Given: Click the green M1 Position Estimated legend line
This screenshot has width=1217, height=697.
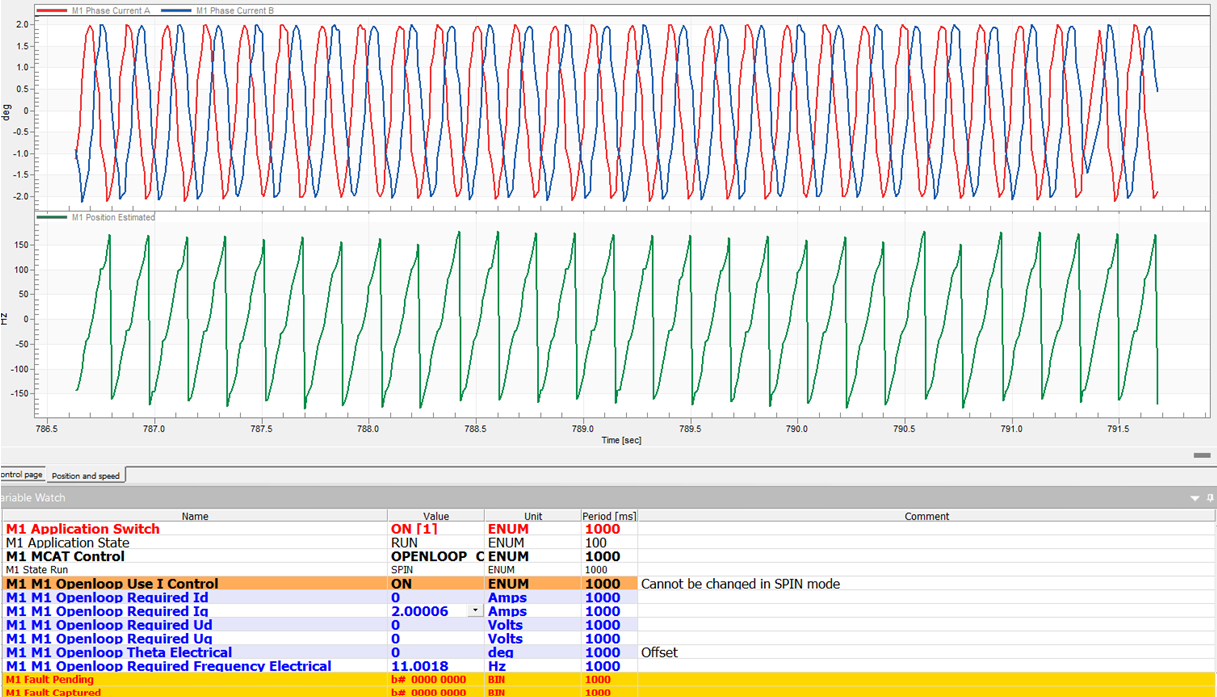Looking at the screenshot, I should [53, 217].
